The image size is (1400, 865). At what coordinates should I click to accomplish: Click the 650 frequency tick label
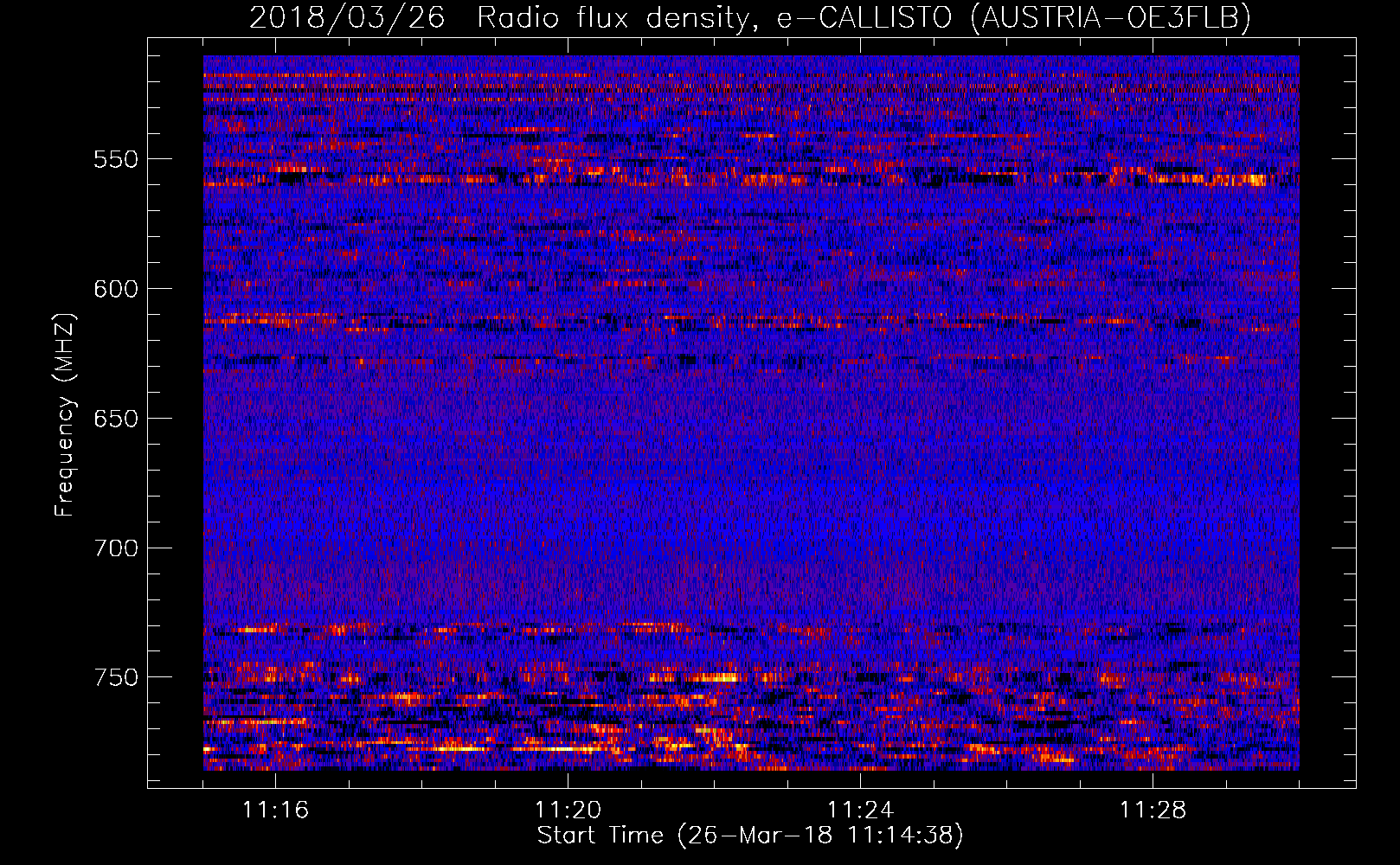(x=115, y=419)
